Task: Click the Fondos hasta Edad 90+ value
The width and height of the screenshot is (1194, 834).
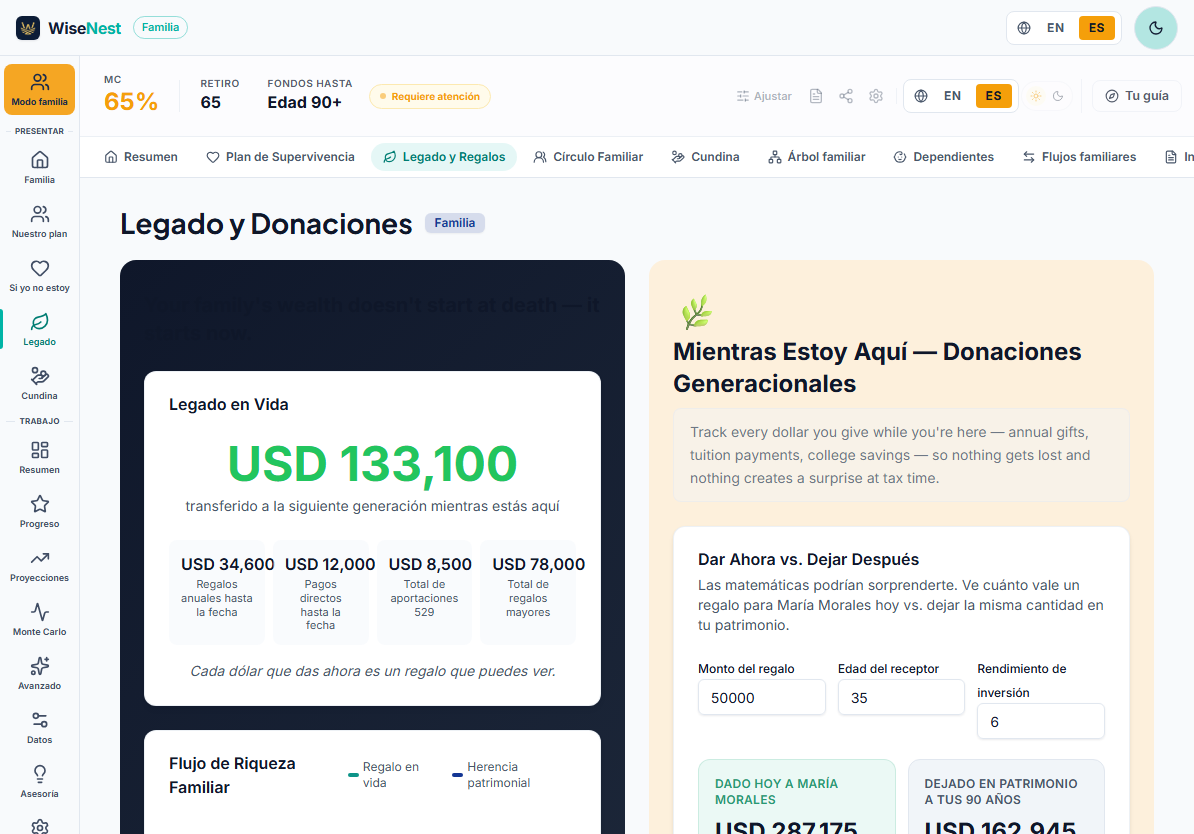Action: 305,103
